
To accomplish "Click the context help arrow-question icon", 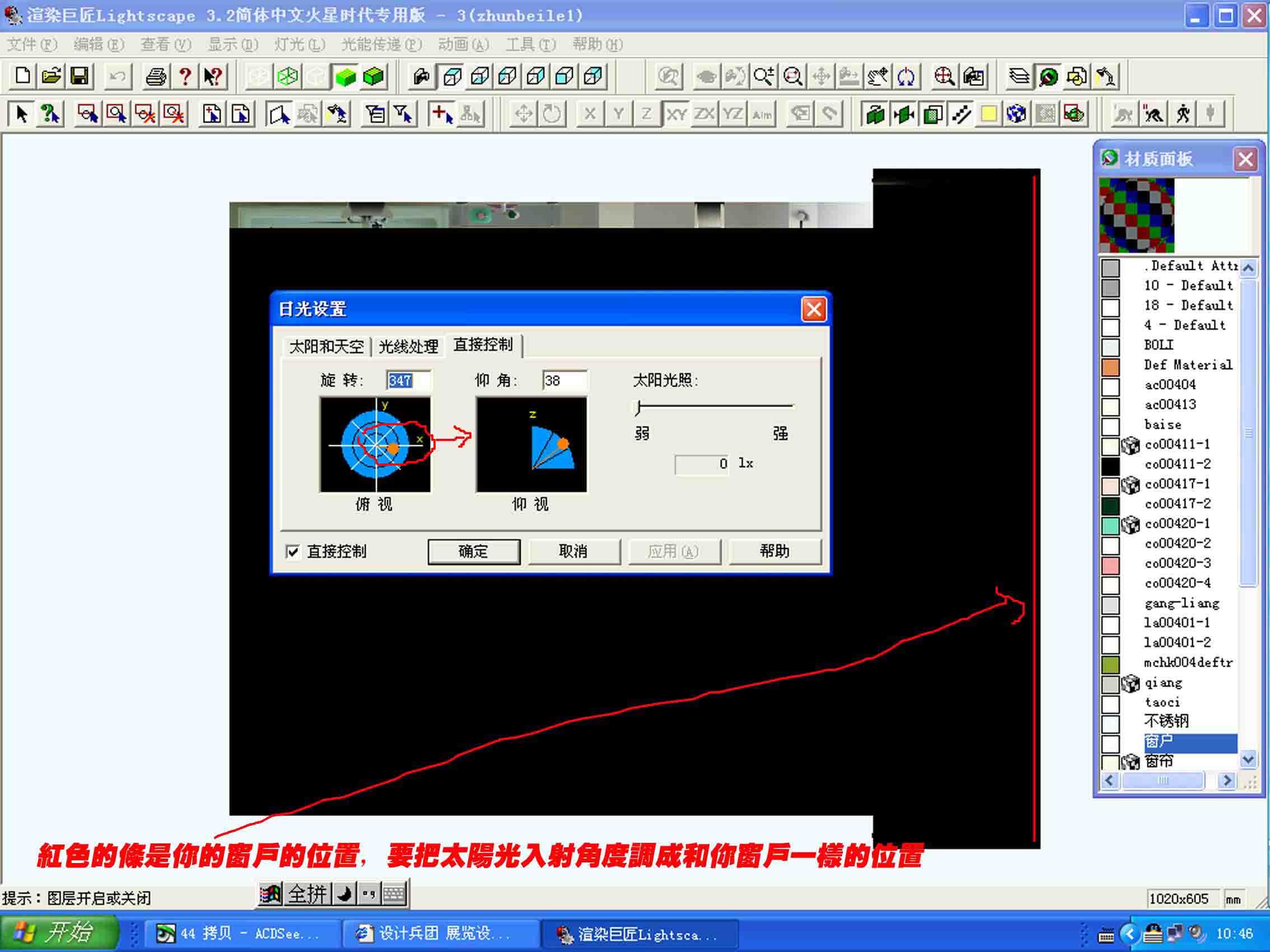I will 213,76.
